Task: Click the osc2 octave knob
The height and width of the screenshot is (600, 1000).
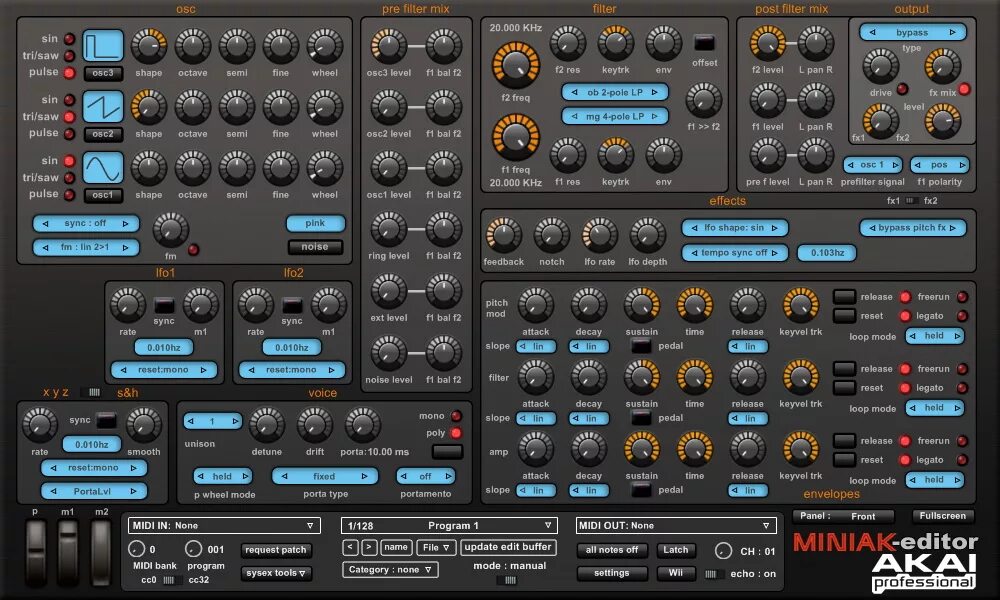Action: point(193,107)
